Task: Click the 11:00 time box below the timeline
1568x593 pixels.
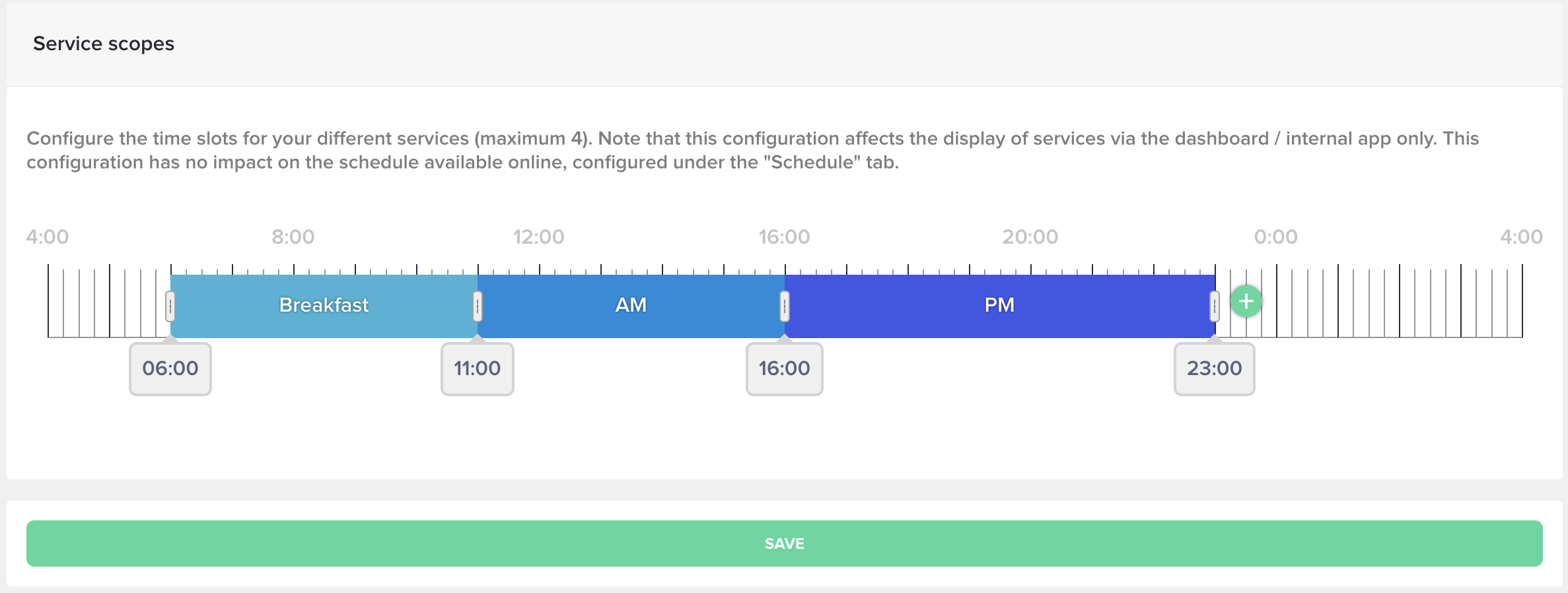Action: pos(478,368)
